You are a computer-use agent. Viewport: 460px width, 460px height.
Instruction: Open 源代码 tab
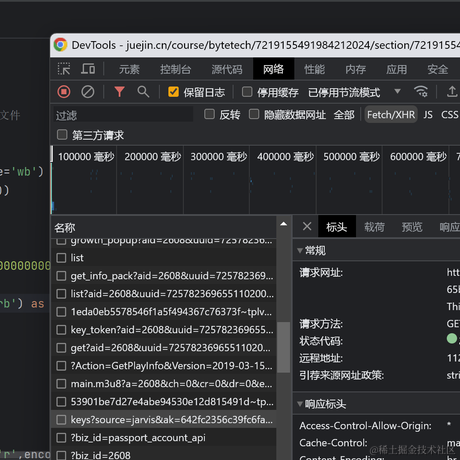tap(227, 69)
